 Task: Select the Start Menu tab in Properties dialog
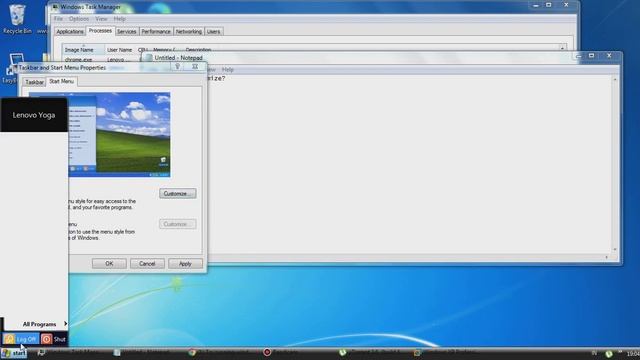tap(62, 81)
